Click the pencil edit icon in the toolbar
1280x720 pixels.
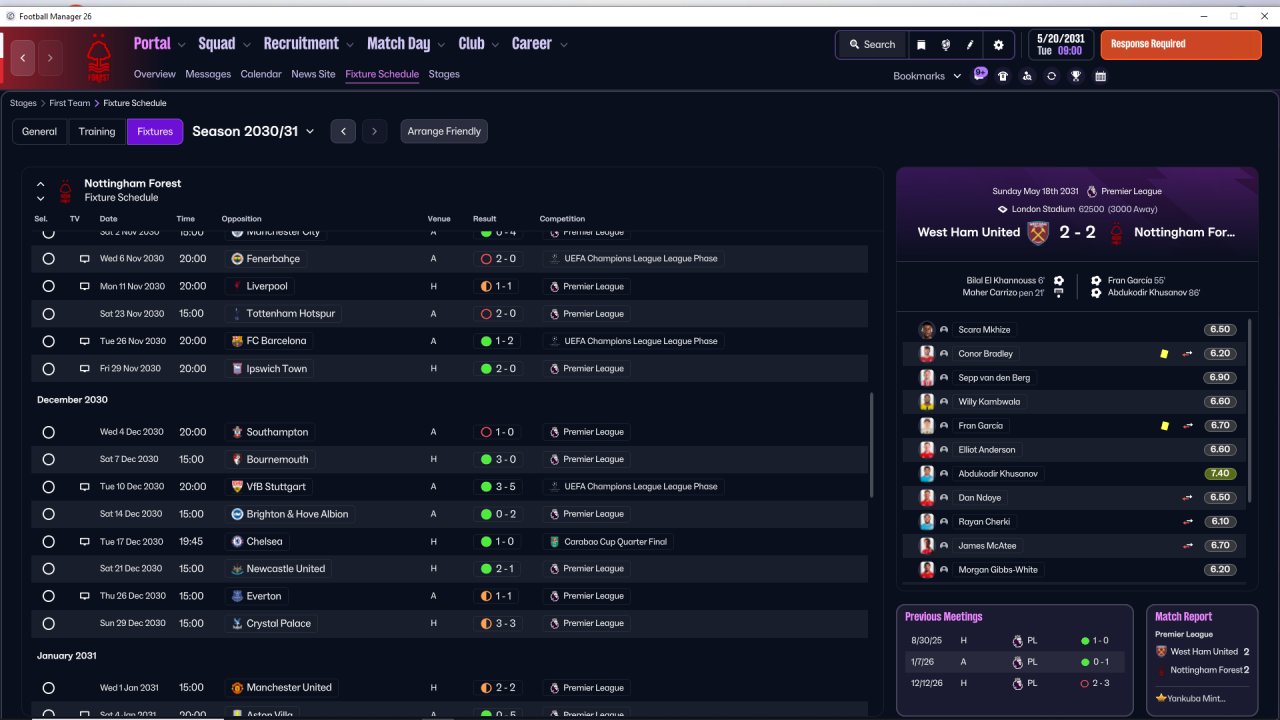tap(970, 45)
